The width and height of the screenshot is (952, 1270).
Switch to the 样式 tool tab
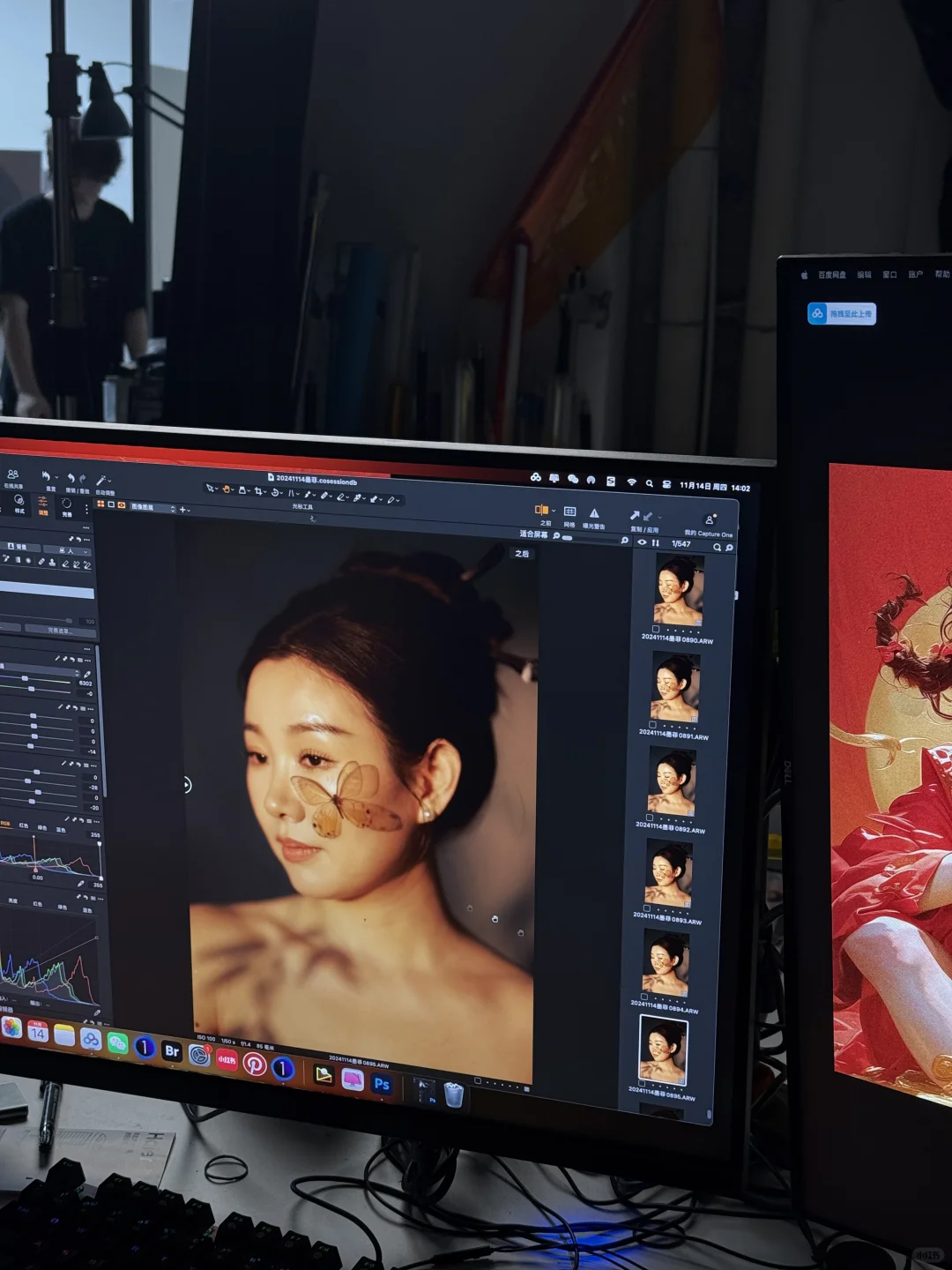tap(19, 504)
